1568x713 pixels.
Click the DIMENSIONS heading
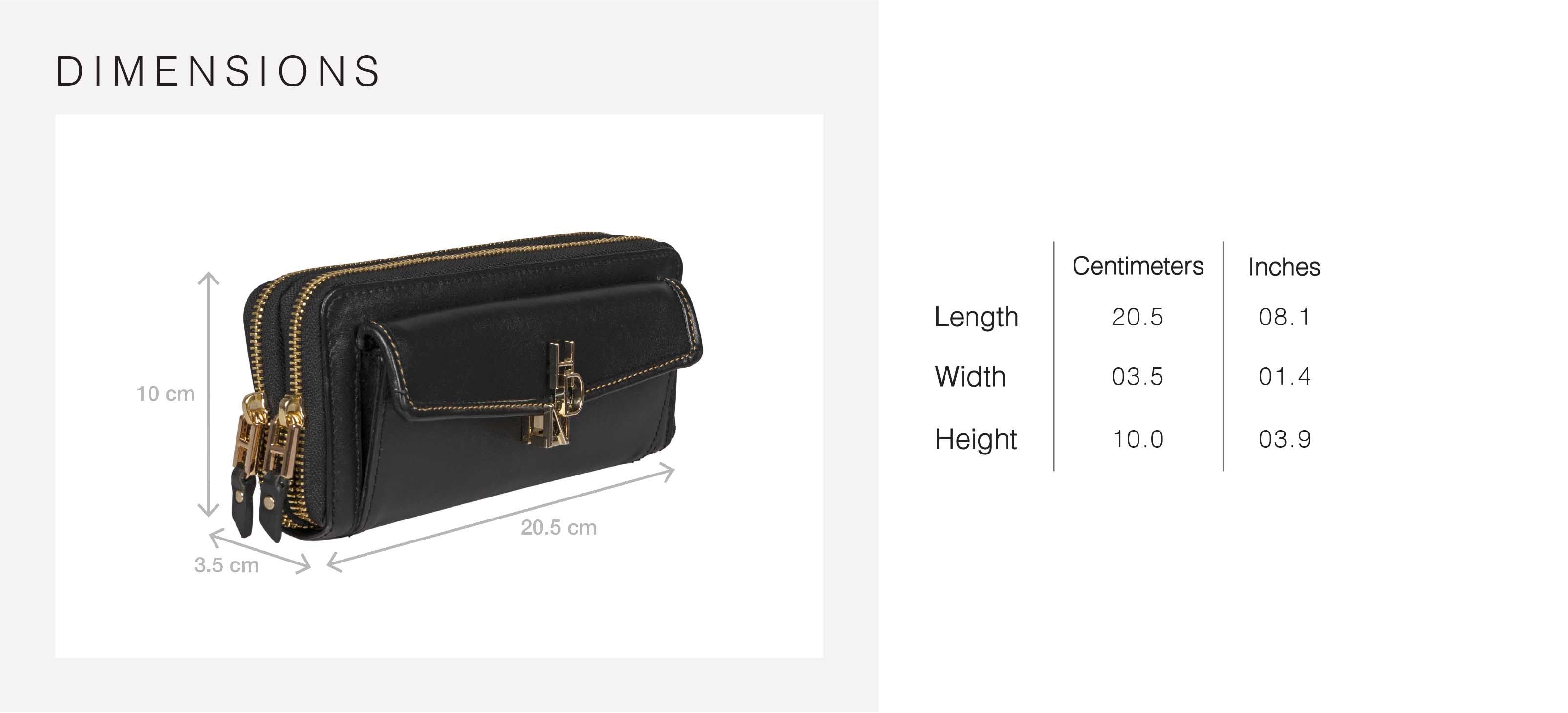pyautogui.click(x=217, y=71)
